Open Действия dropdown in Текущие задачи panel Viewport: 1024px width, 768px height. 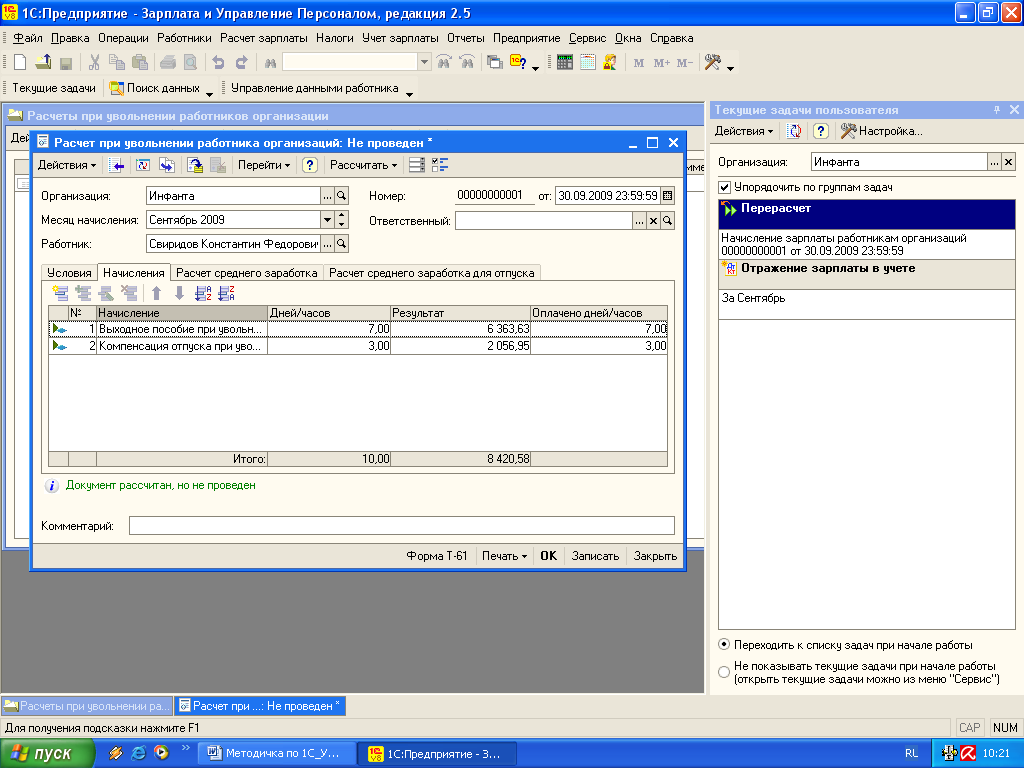click(744, 131)
